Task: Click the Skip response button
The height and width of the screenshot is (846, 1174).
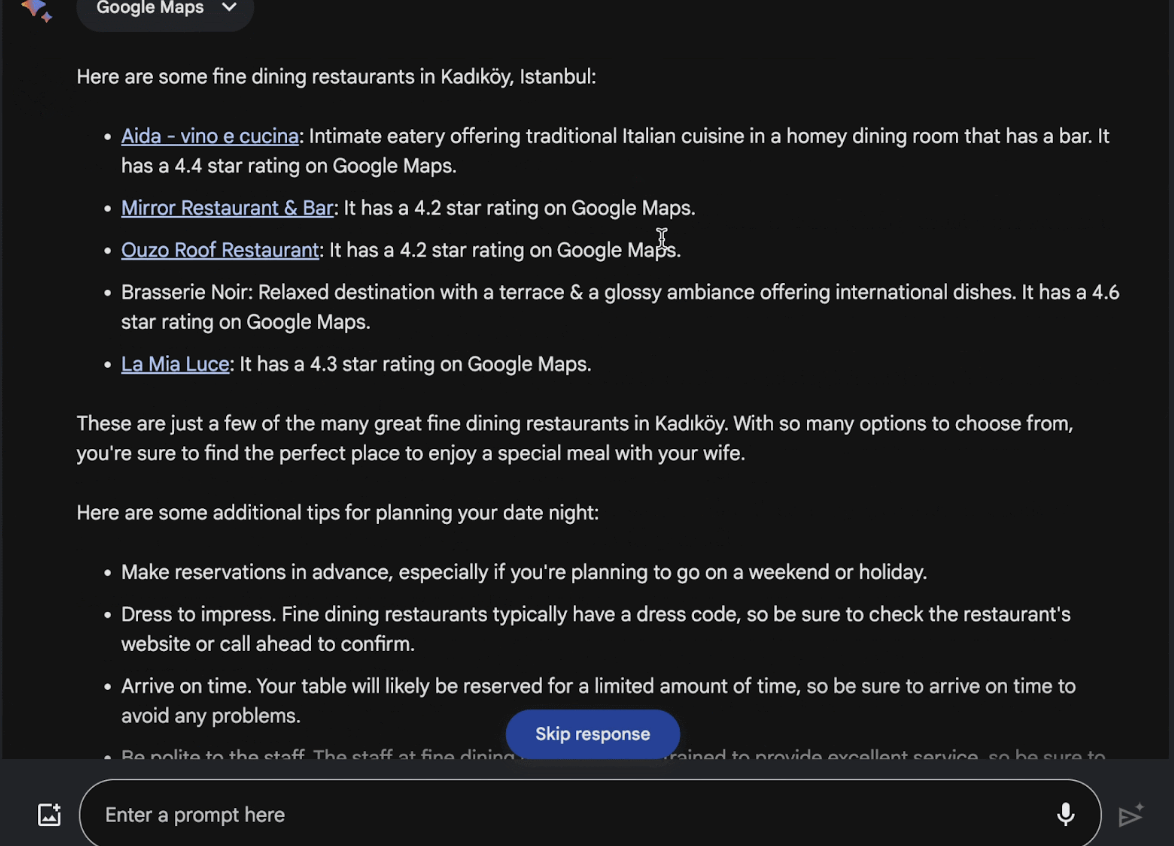Action: pos(593,734)
